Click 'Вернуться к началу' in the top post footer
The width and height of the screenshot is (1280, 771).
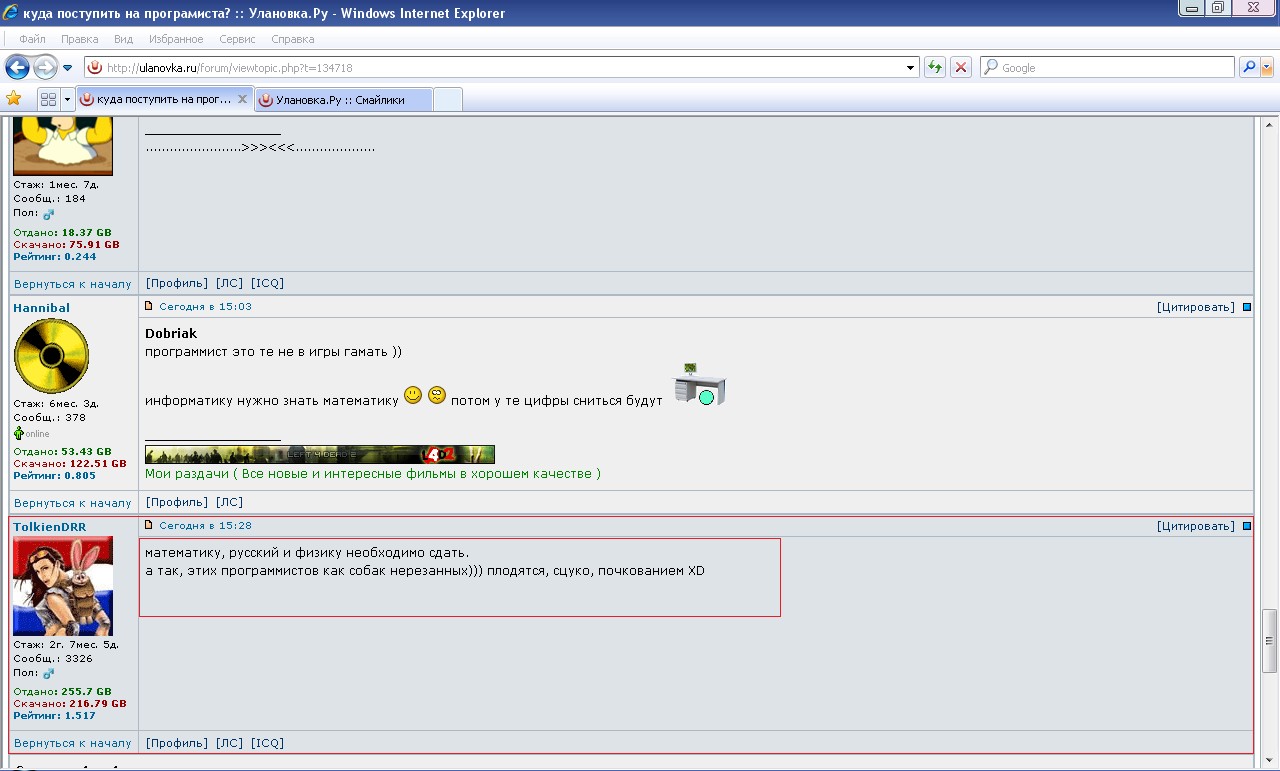click(73, 284)
